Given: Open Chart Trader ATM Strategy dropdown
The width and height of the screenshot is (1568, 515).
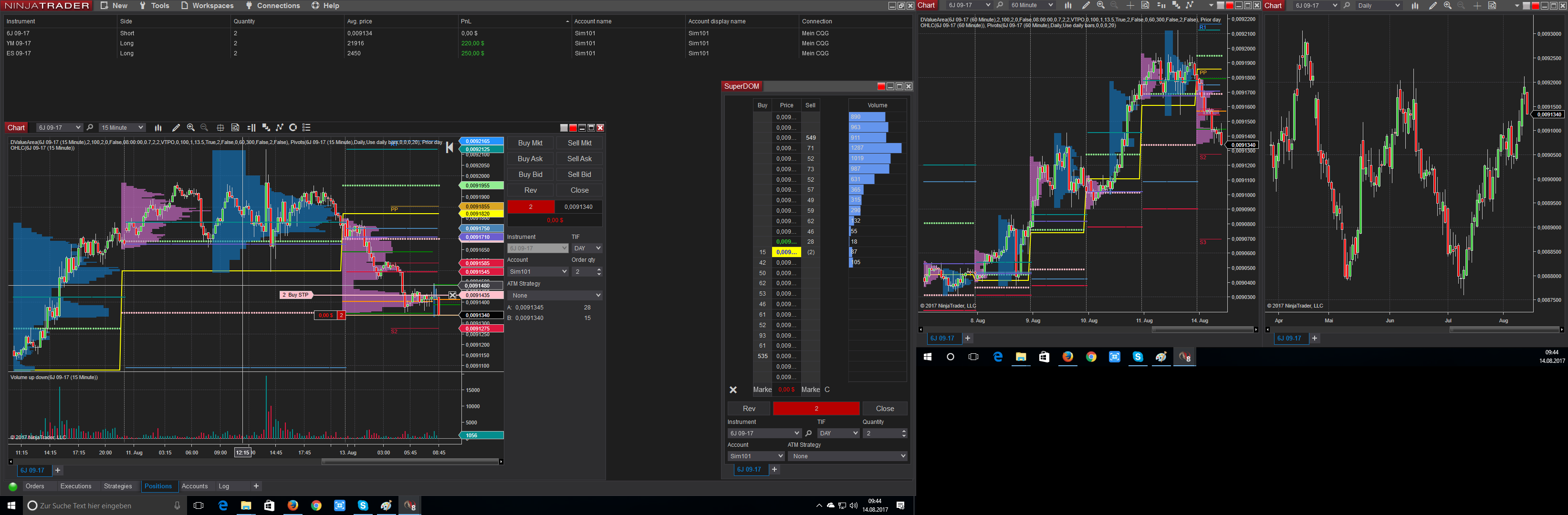Looking at the screenshot, I should tap(555, 296).
